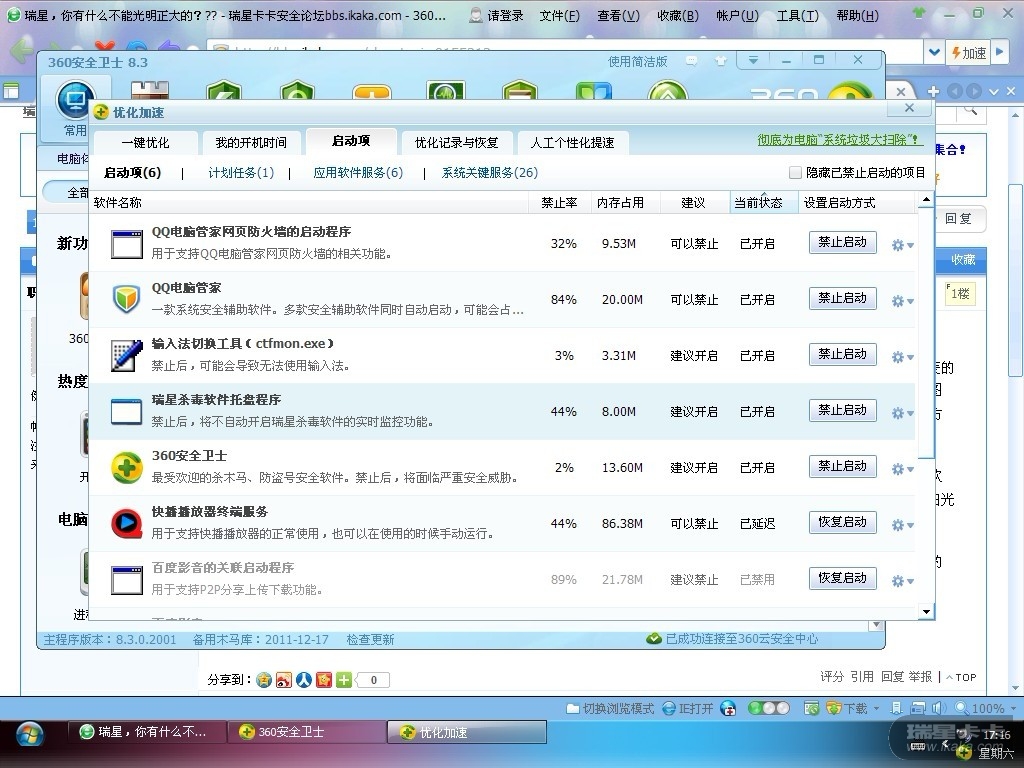
Task: Click the startup list scrollbar down arrow
Action: click(925, 611)
